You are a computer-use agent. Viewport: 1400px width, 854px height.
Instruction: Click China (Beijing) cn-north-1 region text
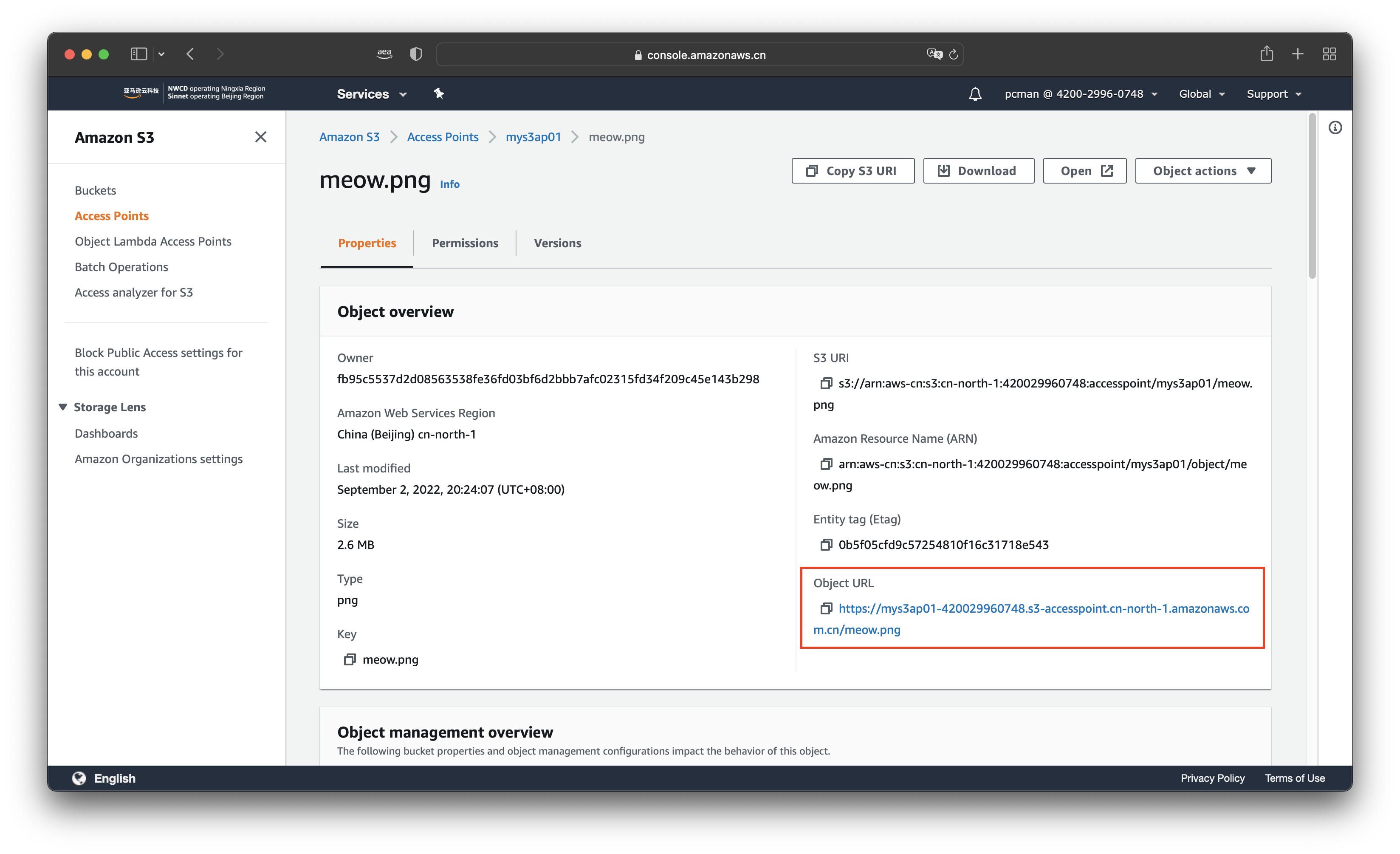tap(406, 434)
